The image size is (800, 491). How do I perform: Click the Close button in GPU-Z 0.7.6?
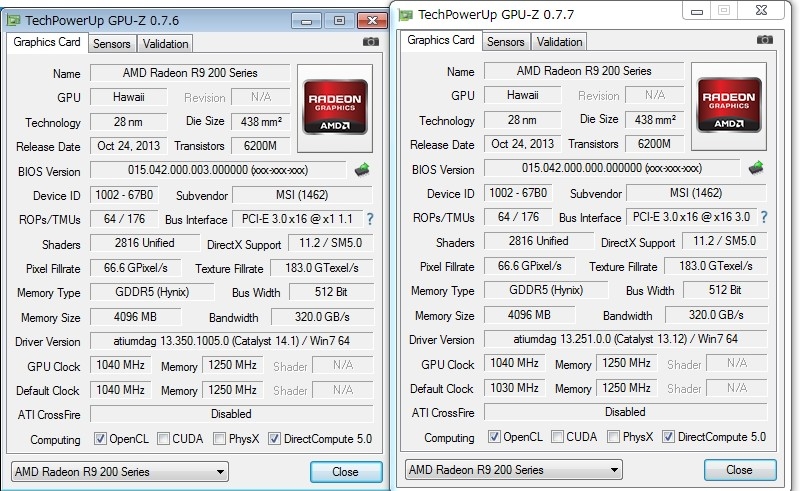(x=345, y=472)
